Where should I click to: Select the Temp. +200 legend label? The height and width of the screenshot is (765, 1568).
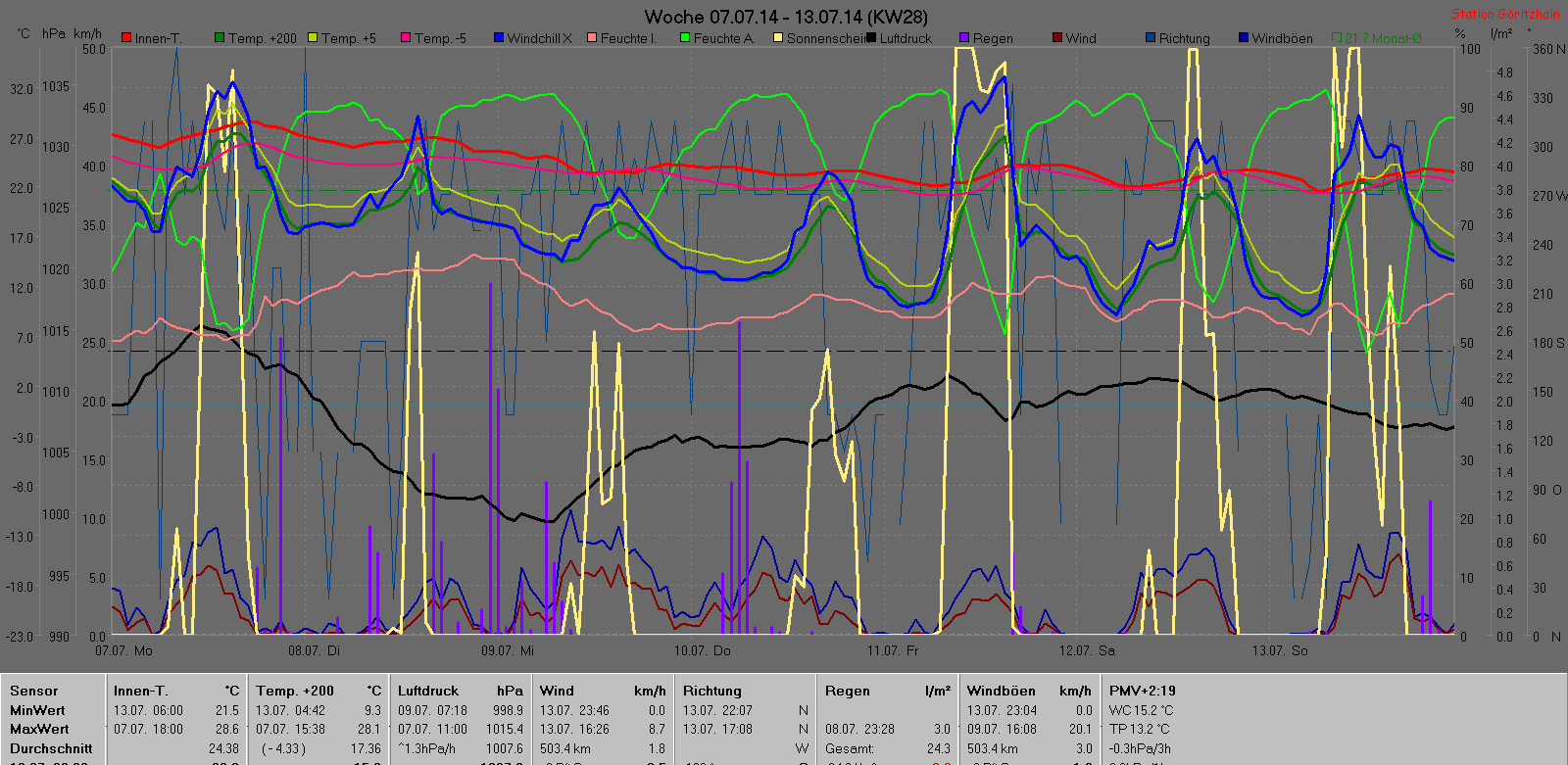(x=263, y=39)
